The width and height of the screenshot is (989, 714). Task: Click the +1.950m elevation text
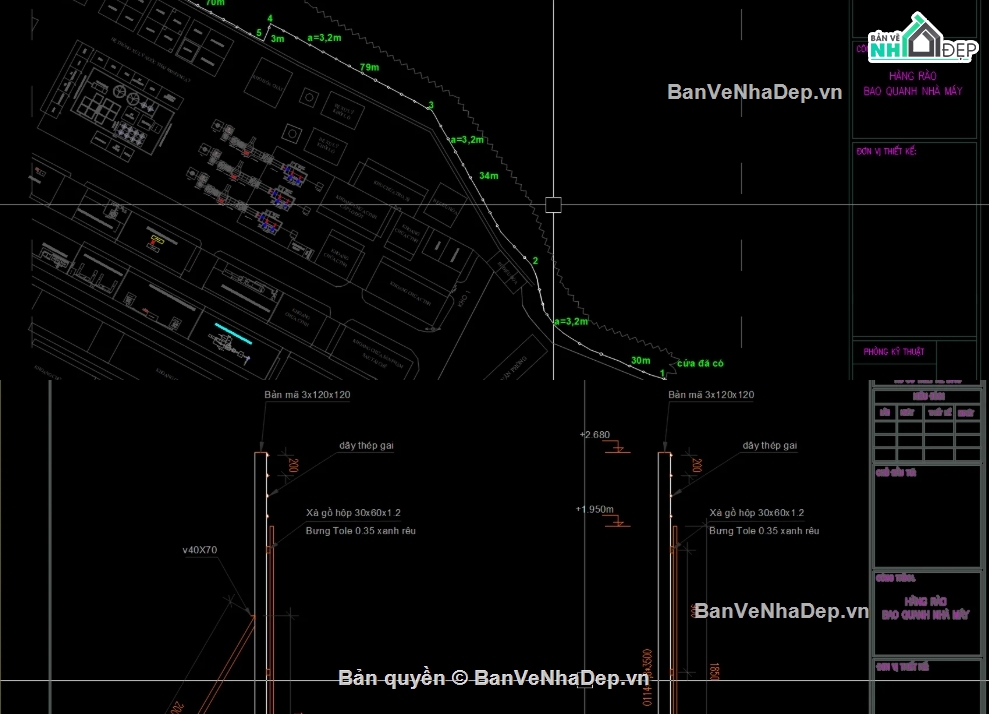(595, 509)
